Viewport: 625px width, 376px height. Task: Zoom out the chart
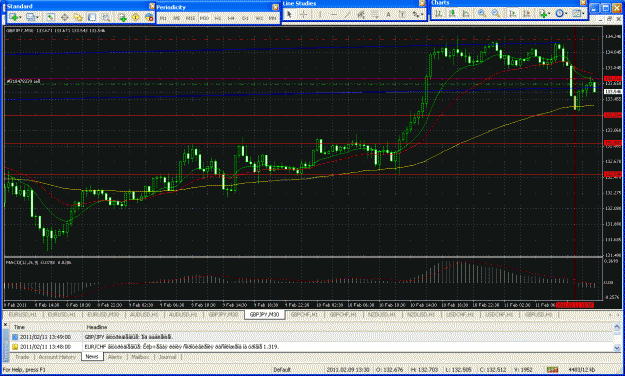pyautogui.click(x=496, y=14)
